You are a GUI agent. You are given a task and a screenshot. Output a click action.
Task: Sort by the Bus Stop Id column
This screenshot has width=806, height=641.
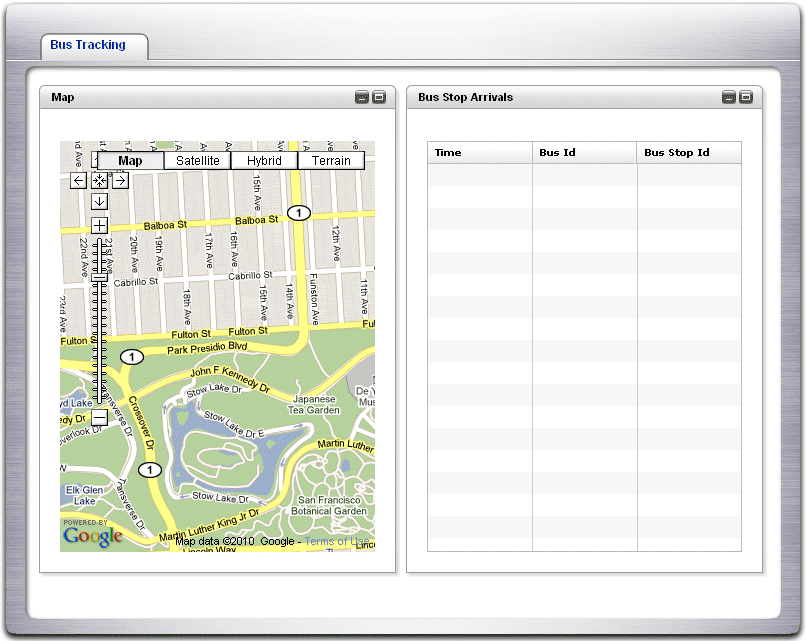tap(689, 153)
